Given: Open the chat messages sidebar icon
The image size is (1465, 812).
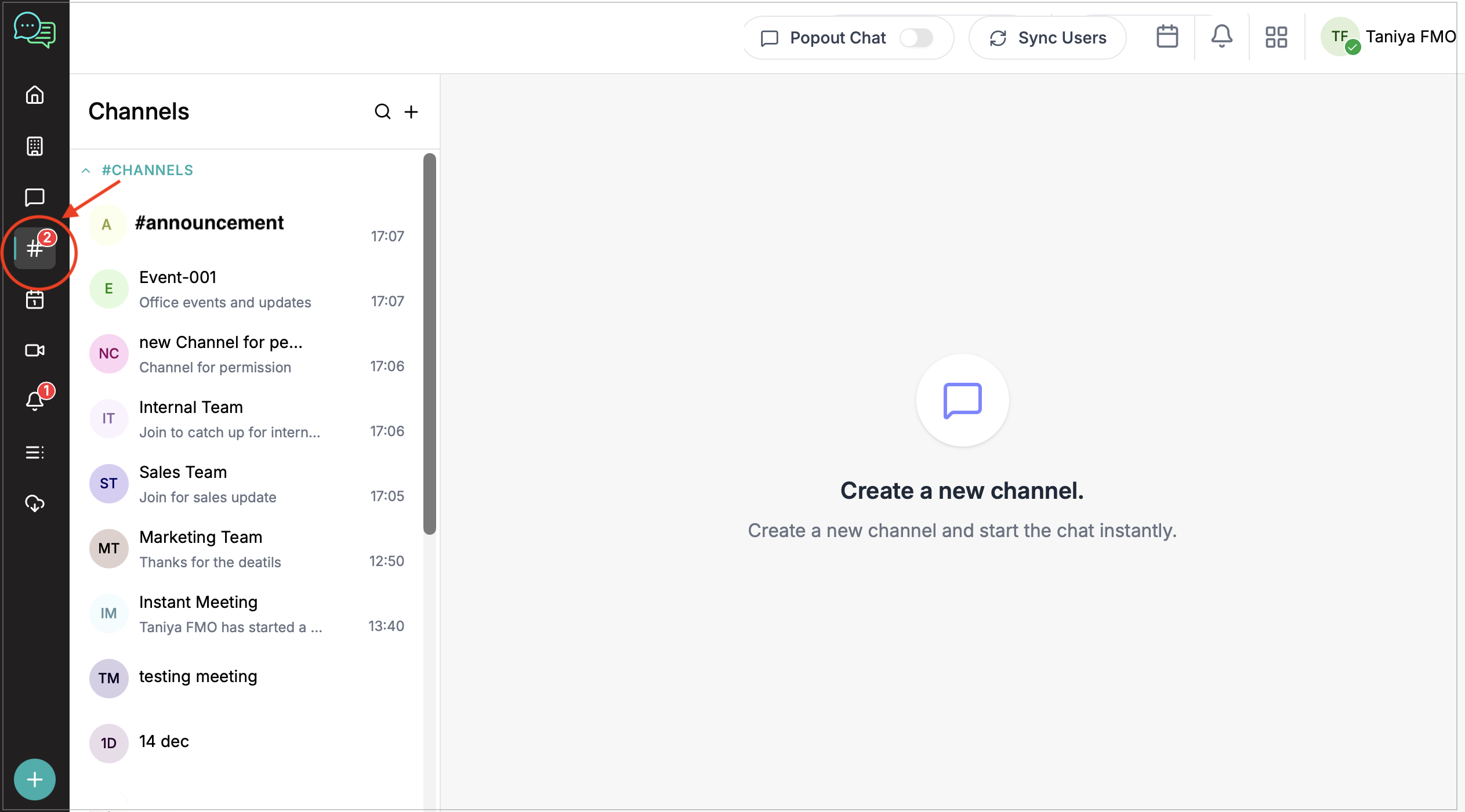Looking at the screenshot, I should pos(35,197).
